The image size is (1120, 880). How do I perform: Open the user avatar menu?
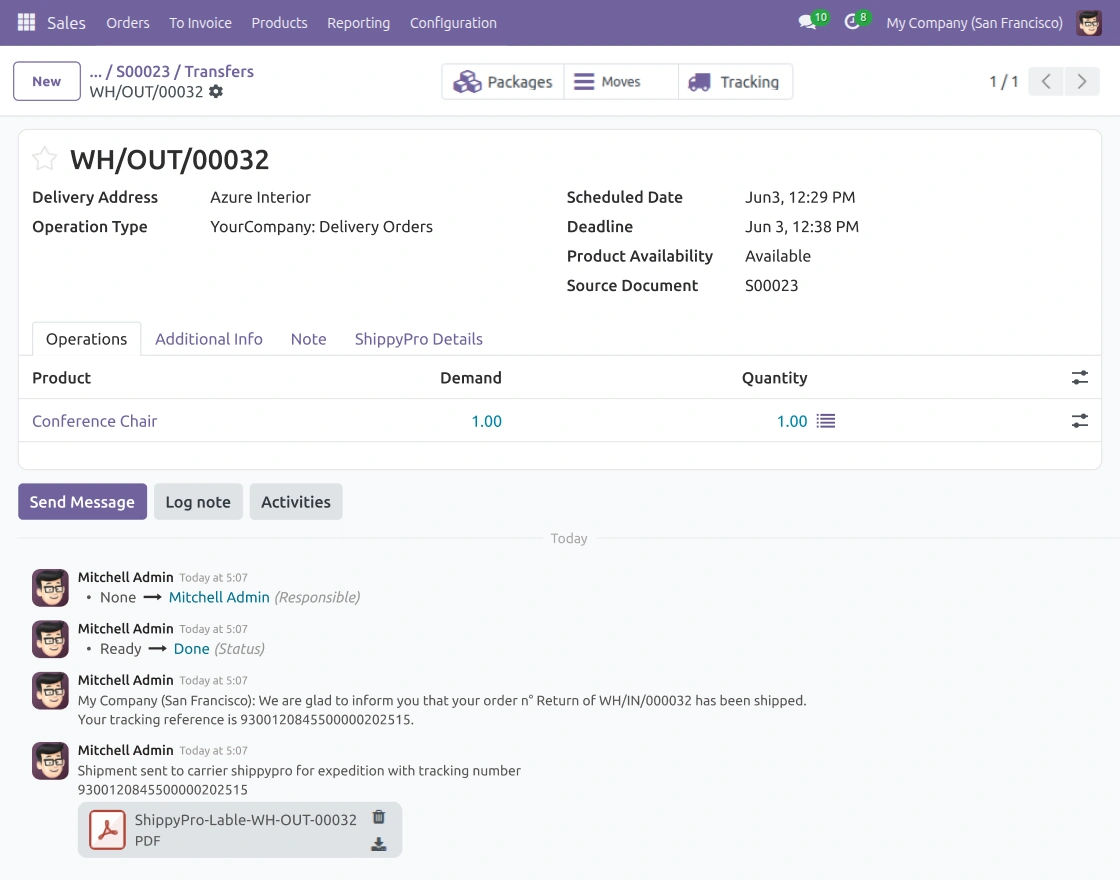coord(1089,23)
